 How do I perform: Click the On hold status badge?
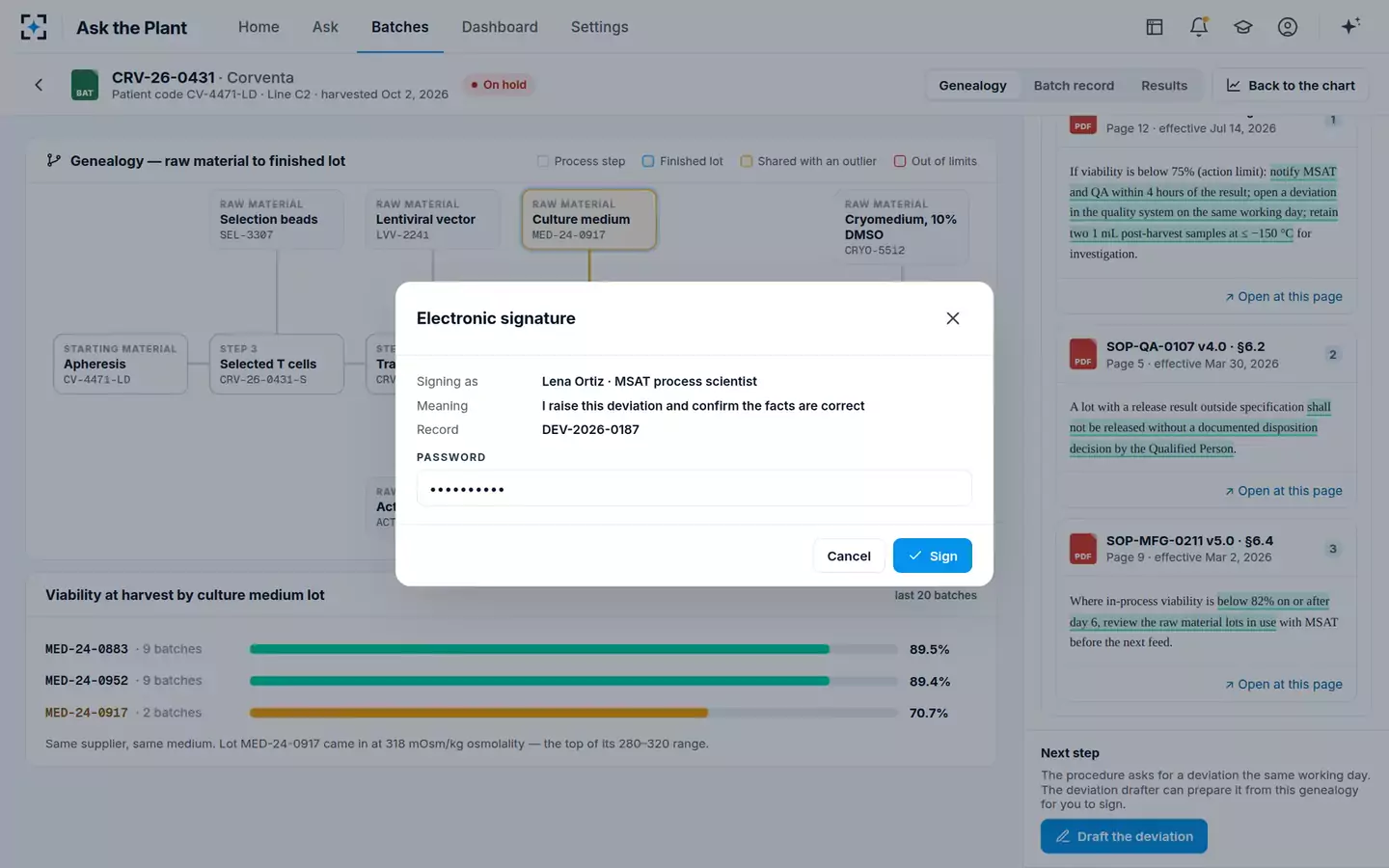pos(499,85)
